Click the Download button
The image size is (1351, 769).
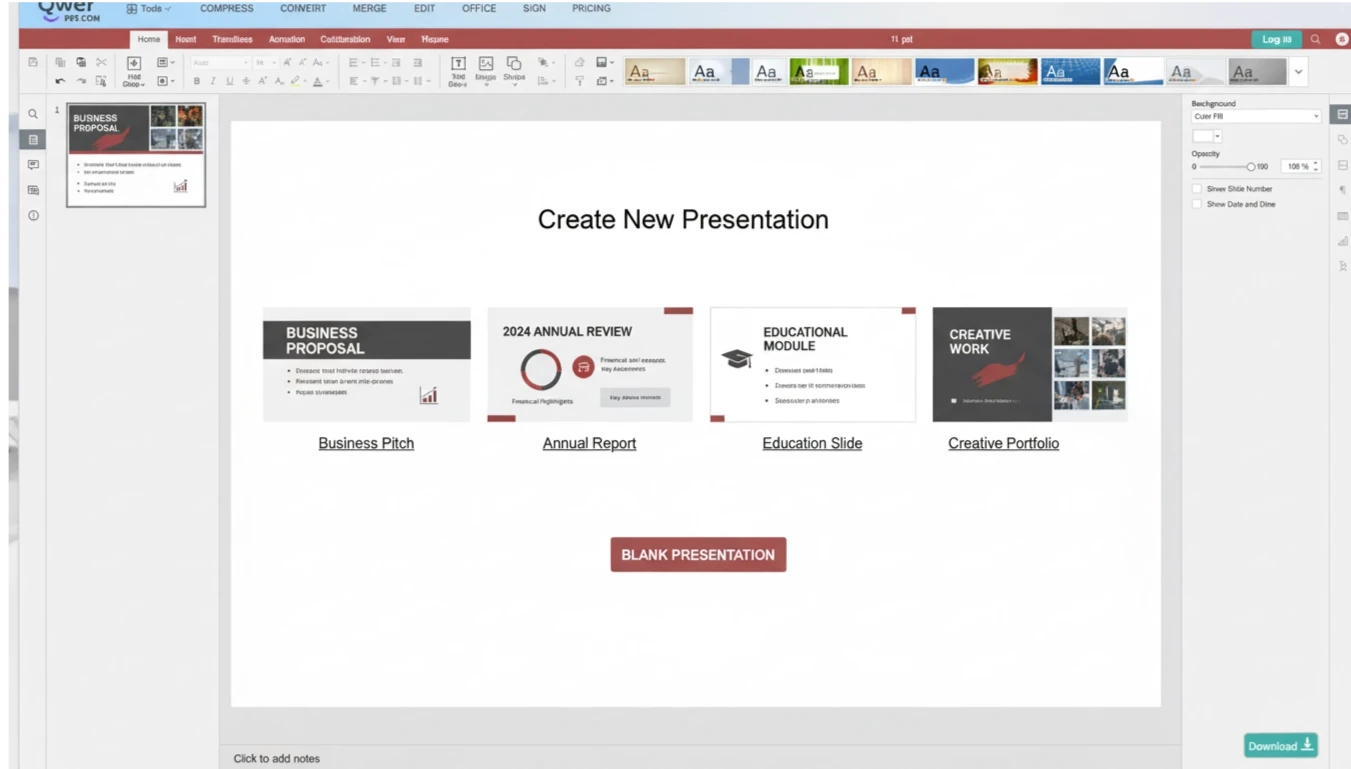click(1280, 746)
